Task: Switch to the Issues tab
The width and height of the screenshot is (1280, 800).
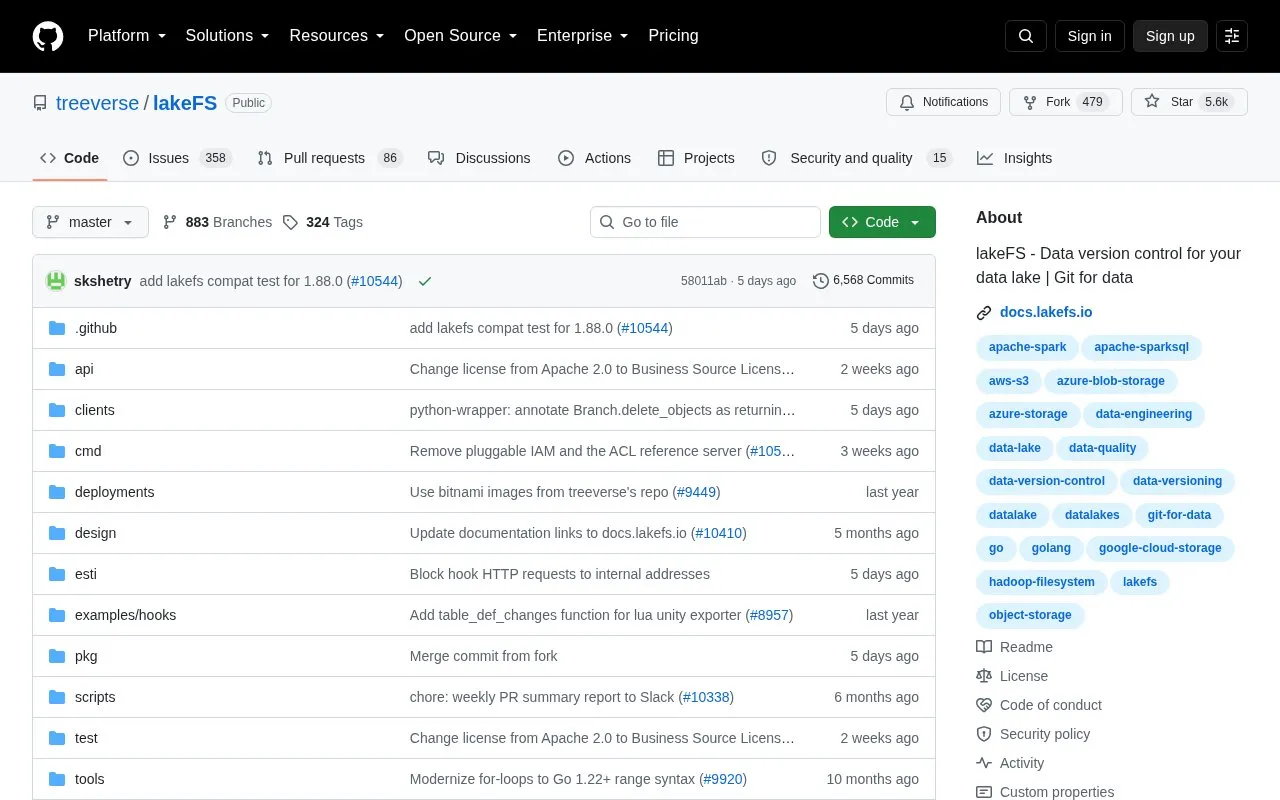Action: pos(177,158)
